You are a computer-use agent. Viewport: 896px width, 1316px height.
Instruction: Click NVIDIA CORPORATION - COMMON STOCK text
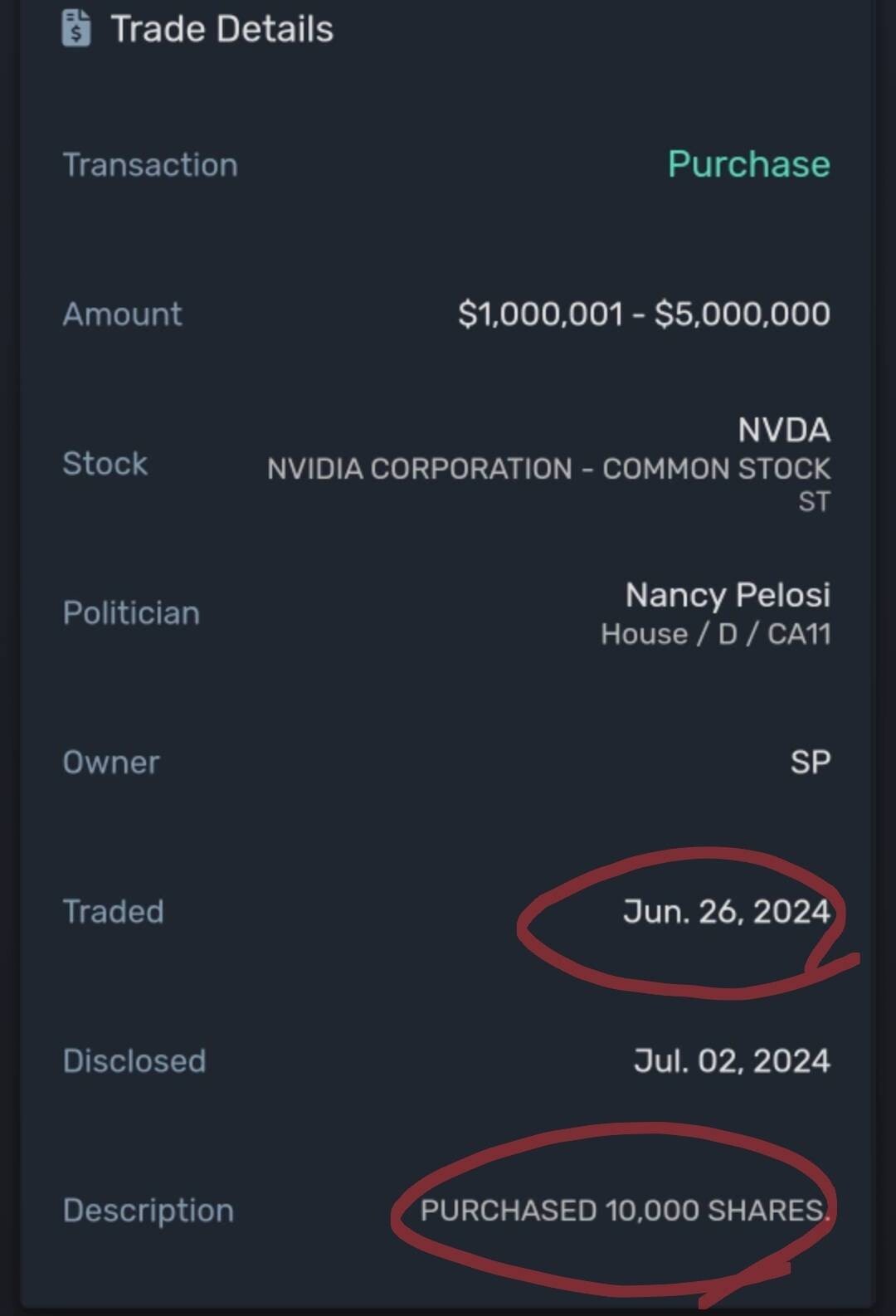[548, 469]
